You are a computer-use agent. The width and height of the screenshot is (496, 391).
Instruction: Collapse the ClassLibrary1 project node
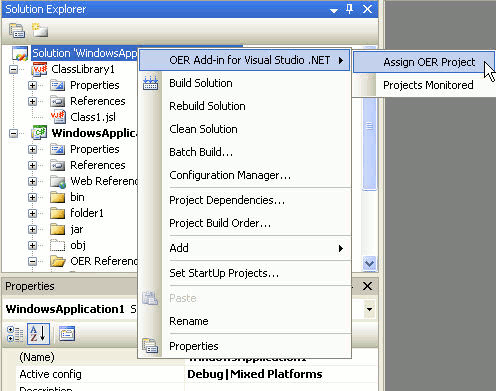(x=14, y=69)
